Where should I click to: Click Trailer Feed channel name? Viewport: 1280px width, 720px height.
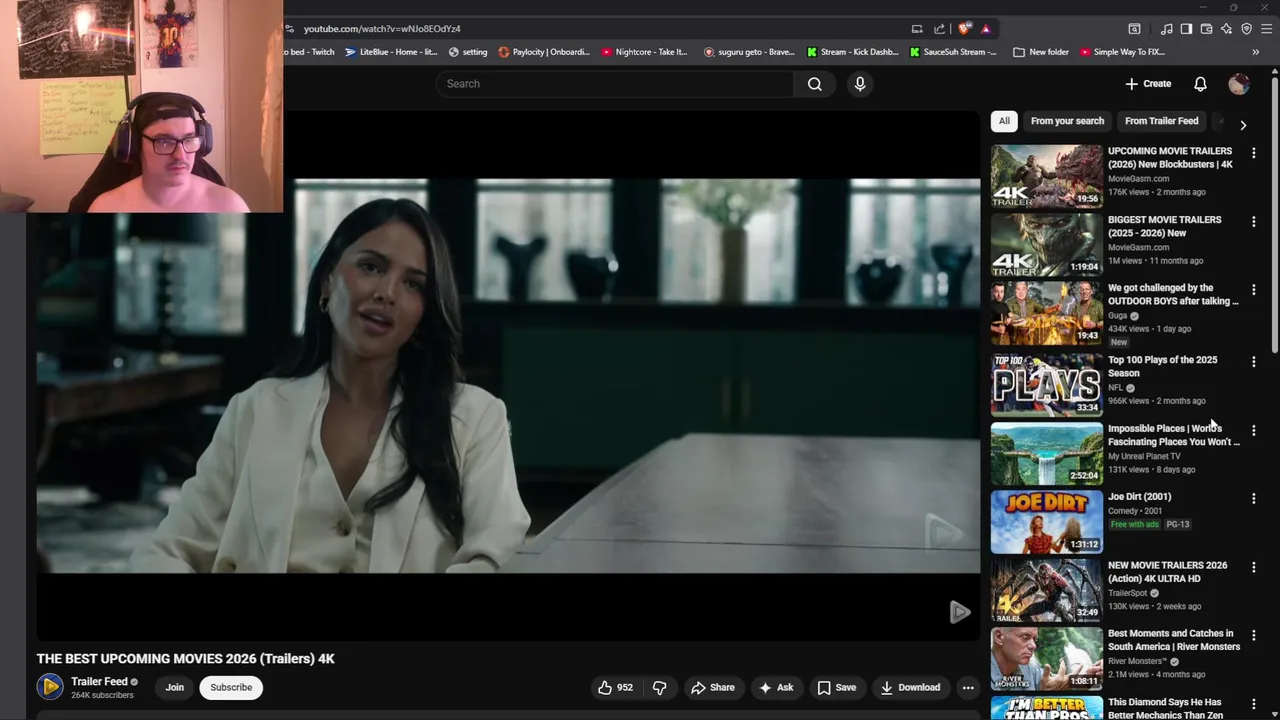pyautogui.click(x=99, y=682)
